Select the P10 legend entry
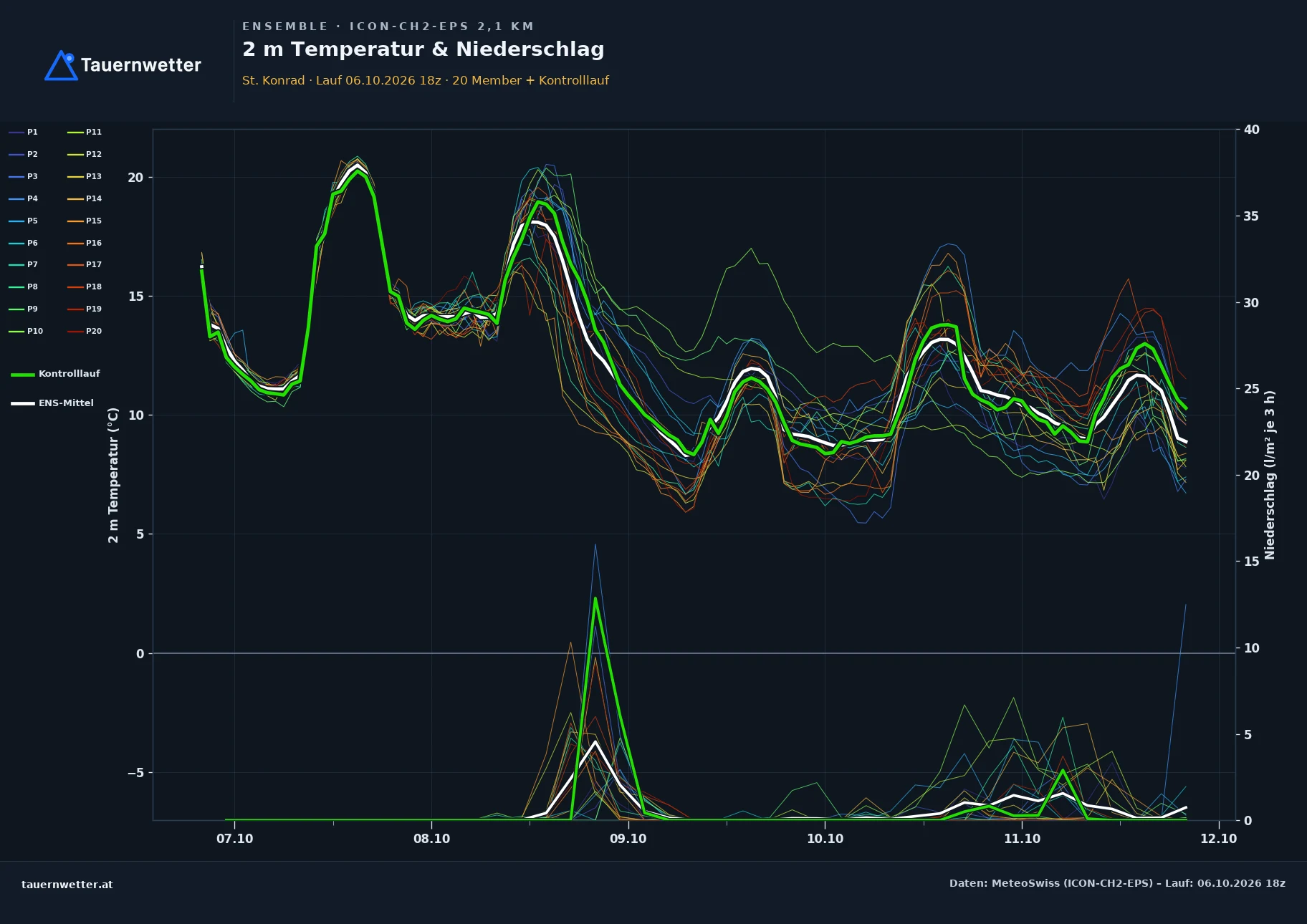Image resolution: width=1307 pixels, height=924 pixels. point(26,331)
